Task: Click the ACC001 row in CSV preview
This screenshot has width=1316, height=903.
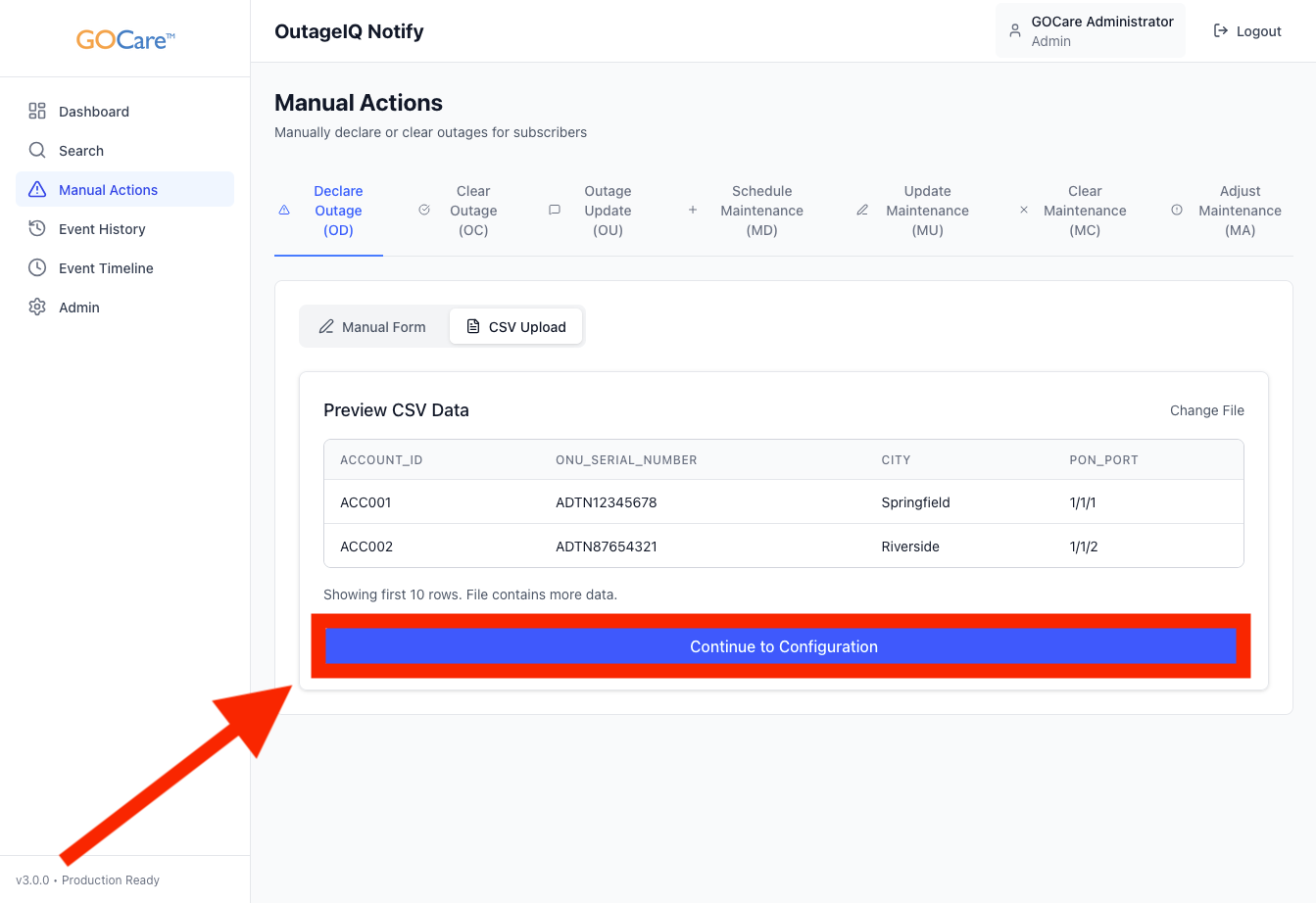Action: 783,502
